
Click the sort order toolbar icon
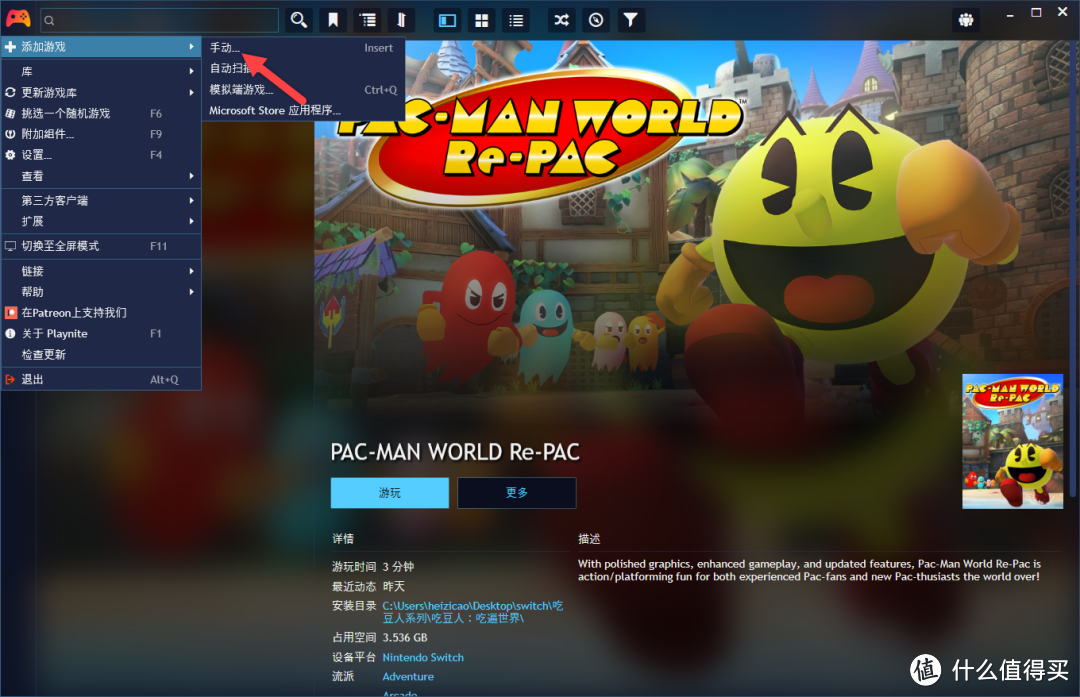pyautogui.click(x=401, y=20)
